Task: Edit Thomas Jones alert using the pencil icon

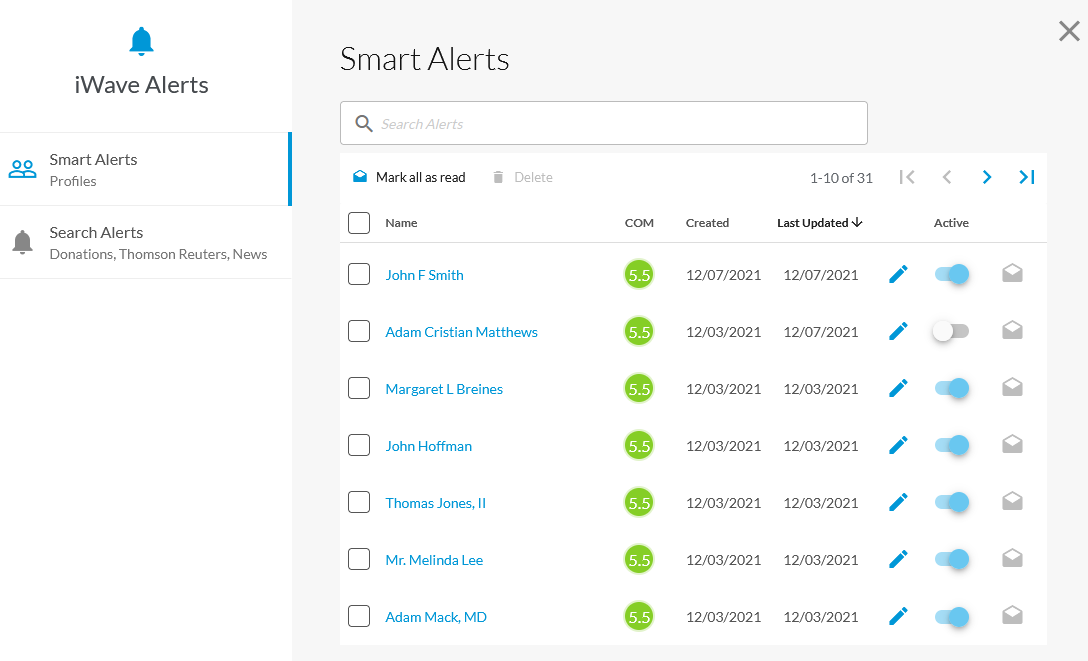Action: click(898, 501)
